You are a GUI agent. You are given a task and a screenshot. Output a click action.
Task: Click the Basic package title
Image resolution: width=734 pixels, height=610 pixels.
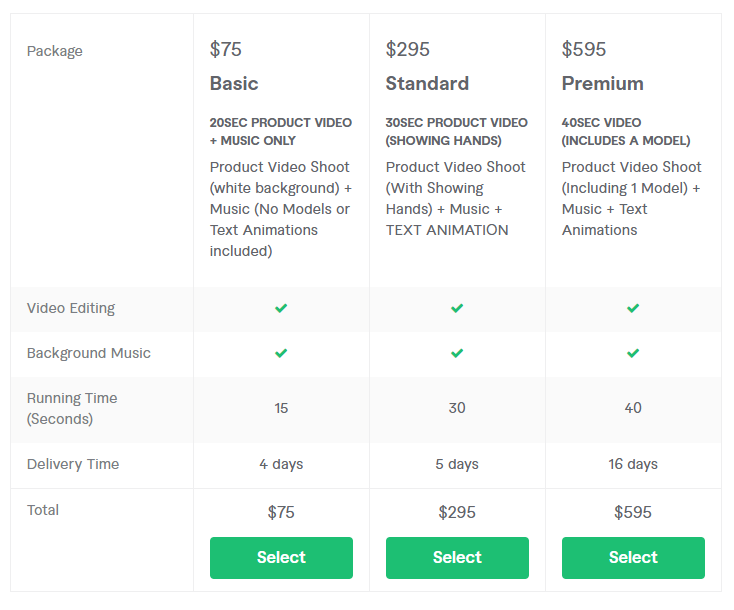click(234, 83)
